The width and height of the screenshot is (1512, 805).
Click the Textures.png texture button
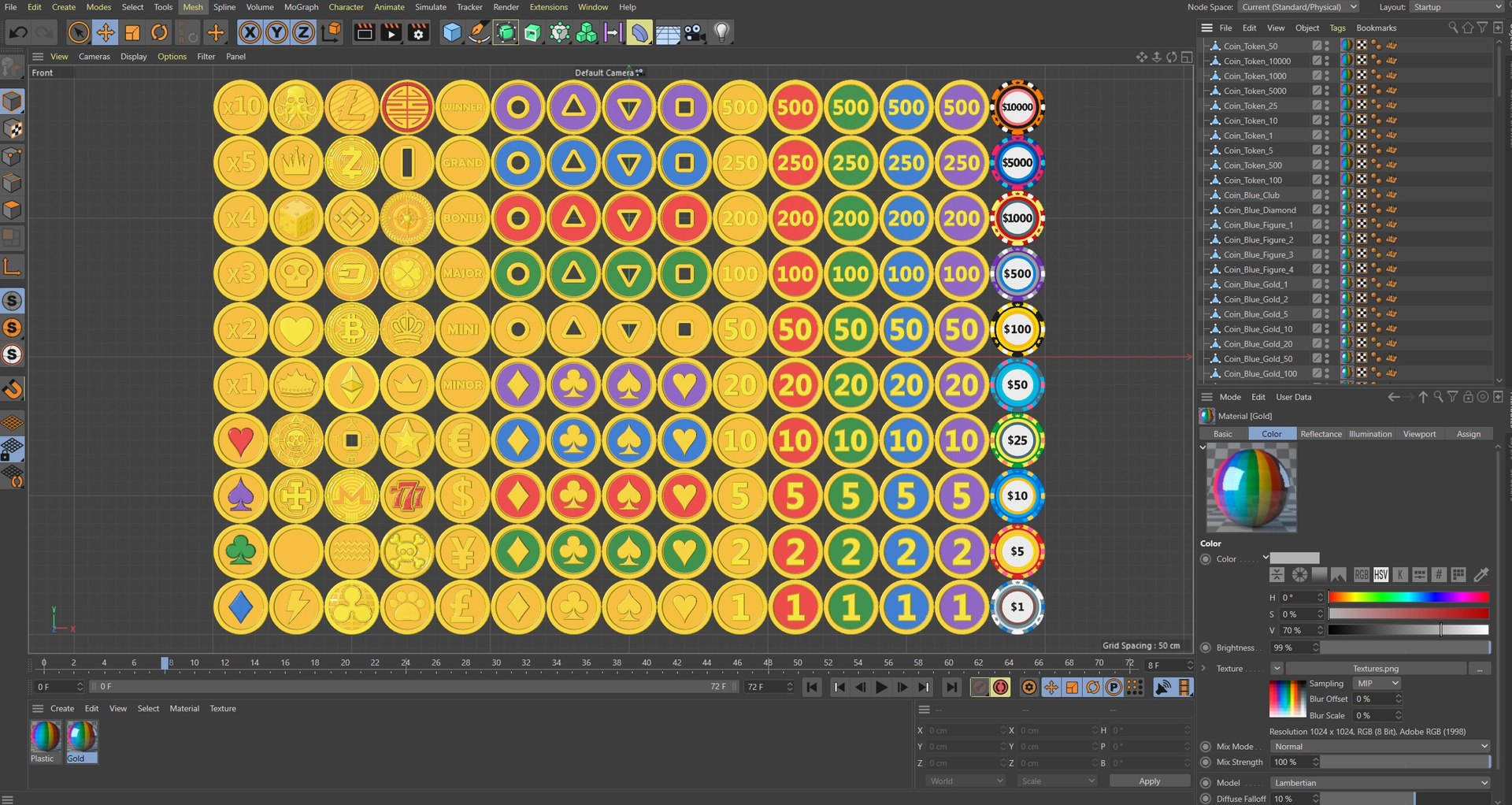1376,669
